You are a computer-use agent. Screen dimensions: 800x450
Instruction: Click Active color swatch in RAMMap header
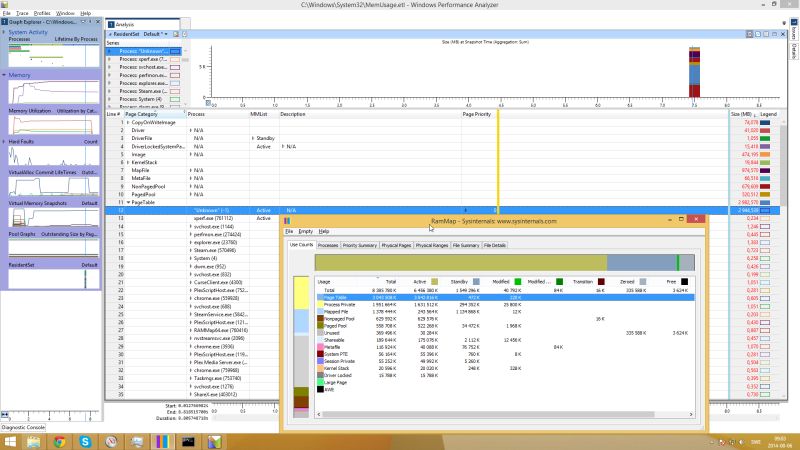435,282
